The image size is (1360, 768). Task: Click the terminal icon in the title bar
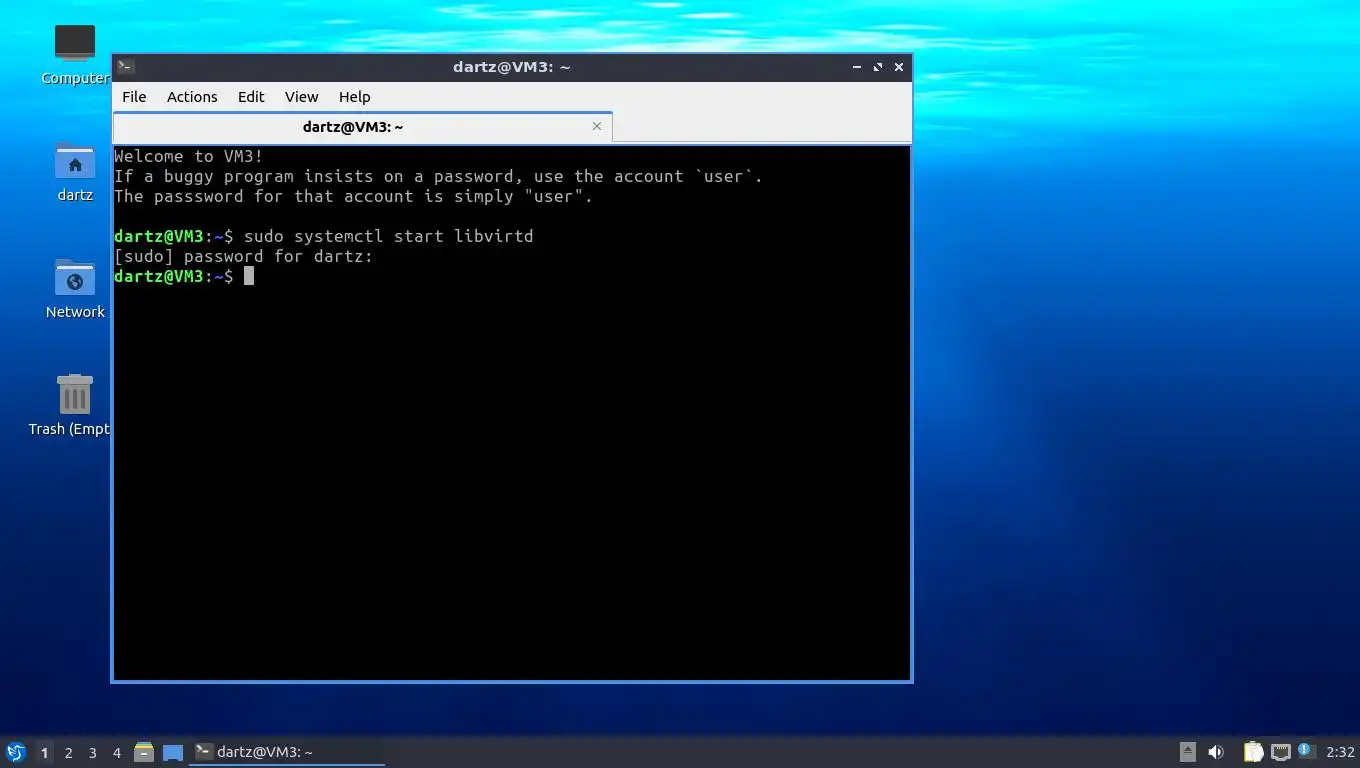point(125,67)
